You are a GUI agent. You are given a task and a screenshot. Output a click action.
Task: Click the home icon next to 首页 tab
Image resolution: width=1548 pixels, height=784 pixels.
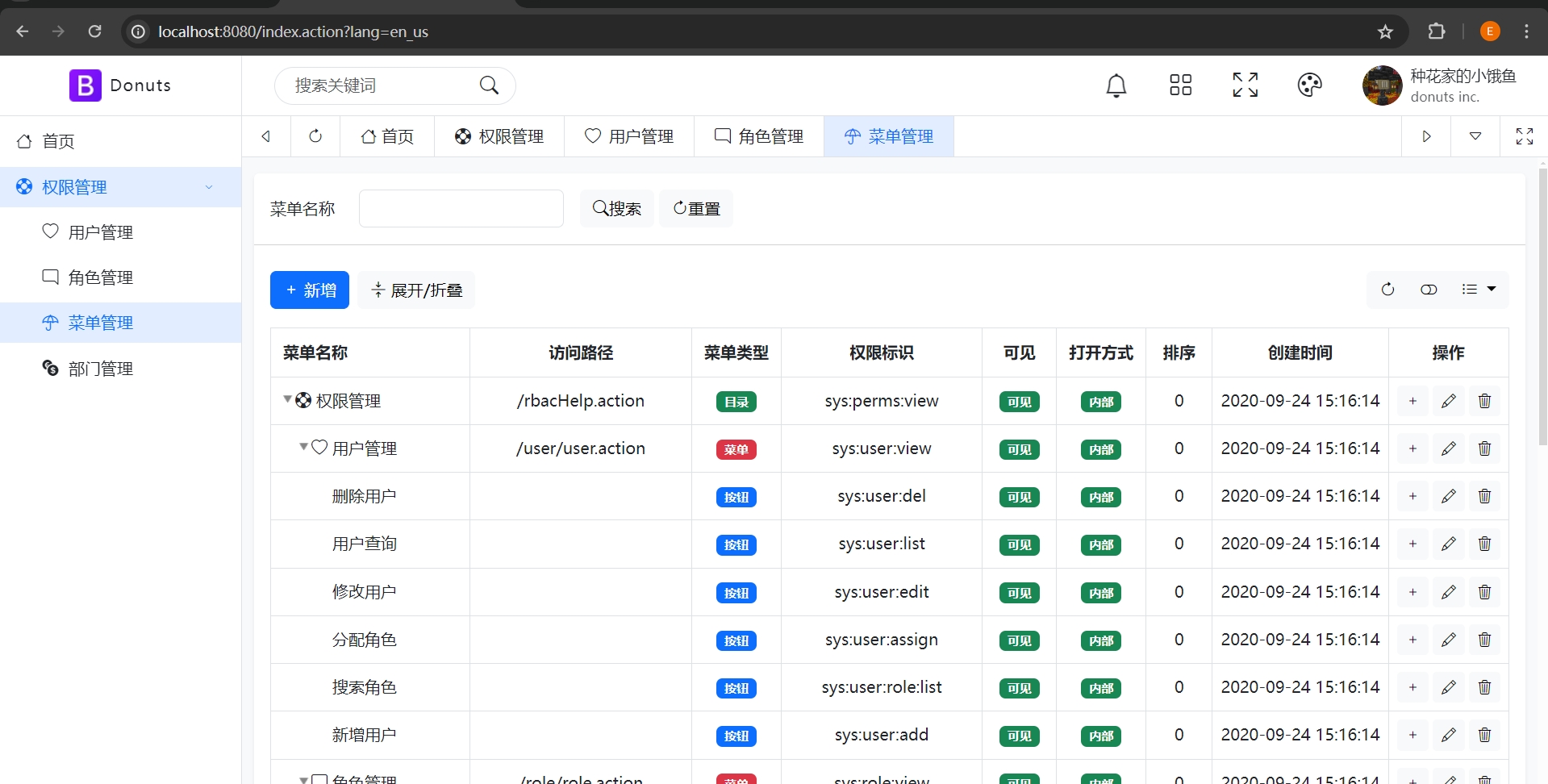coord(367,136)
